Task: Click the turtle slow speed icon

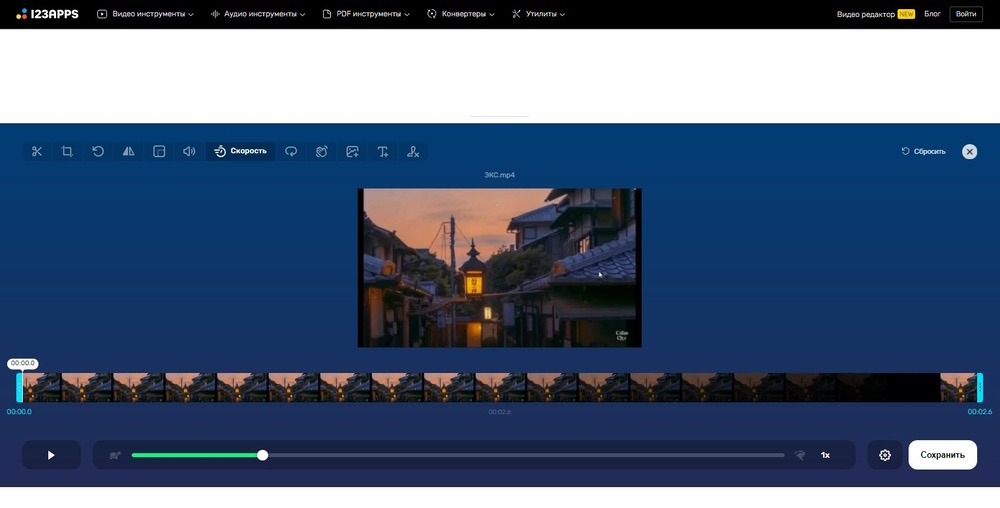Action: pyautogui.click(x=115, y=455)
